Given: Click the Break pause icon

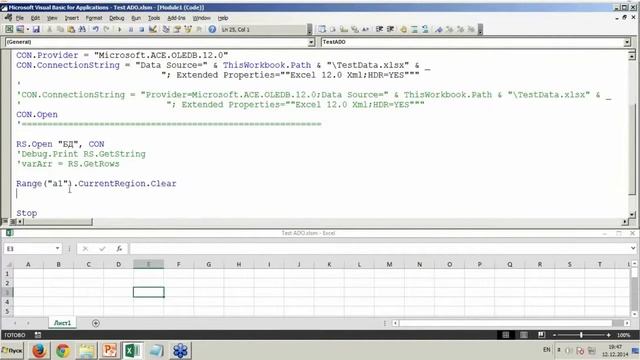Looking at the screenshot, I should [x=131, y=29].
